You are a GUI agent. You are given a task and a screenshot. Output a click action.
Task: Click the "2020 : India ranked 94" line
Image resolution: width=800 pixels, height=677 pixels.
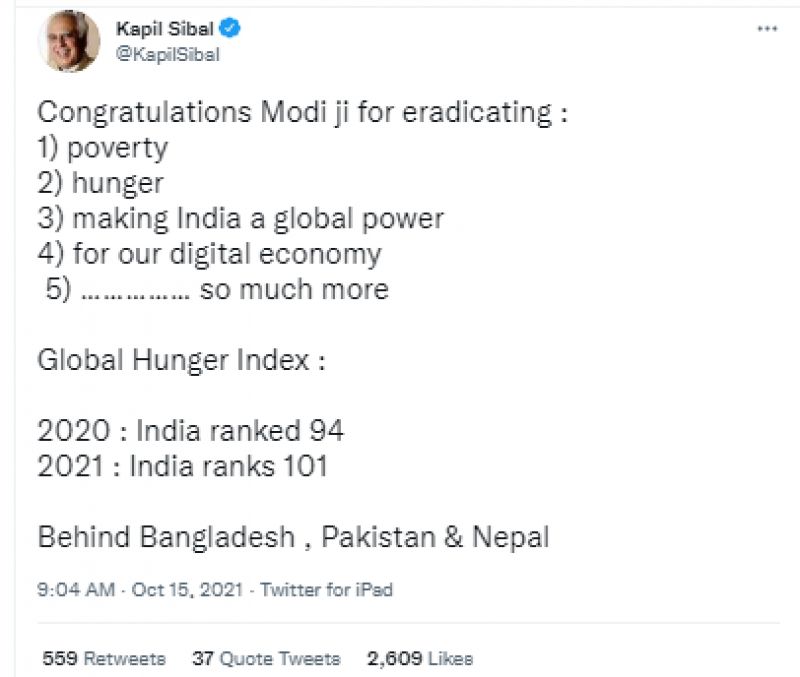(x=191, y=431)
